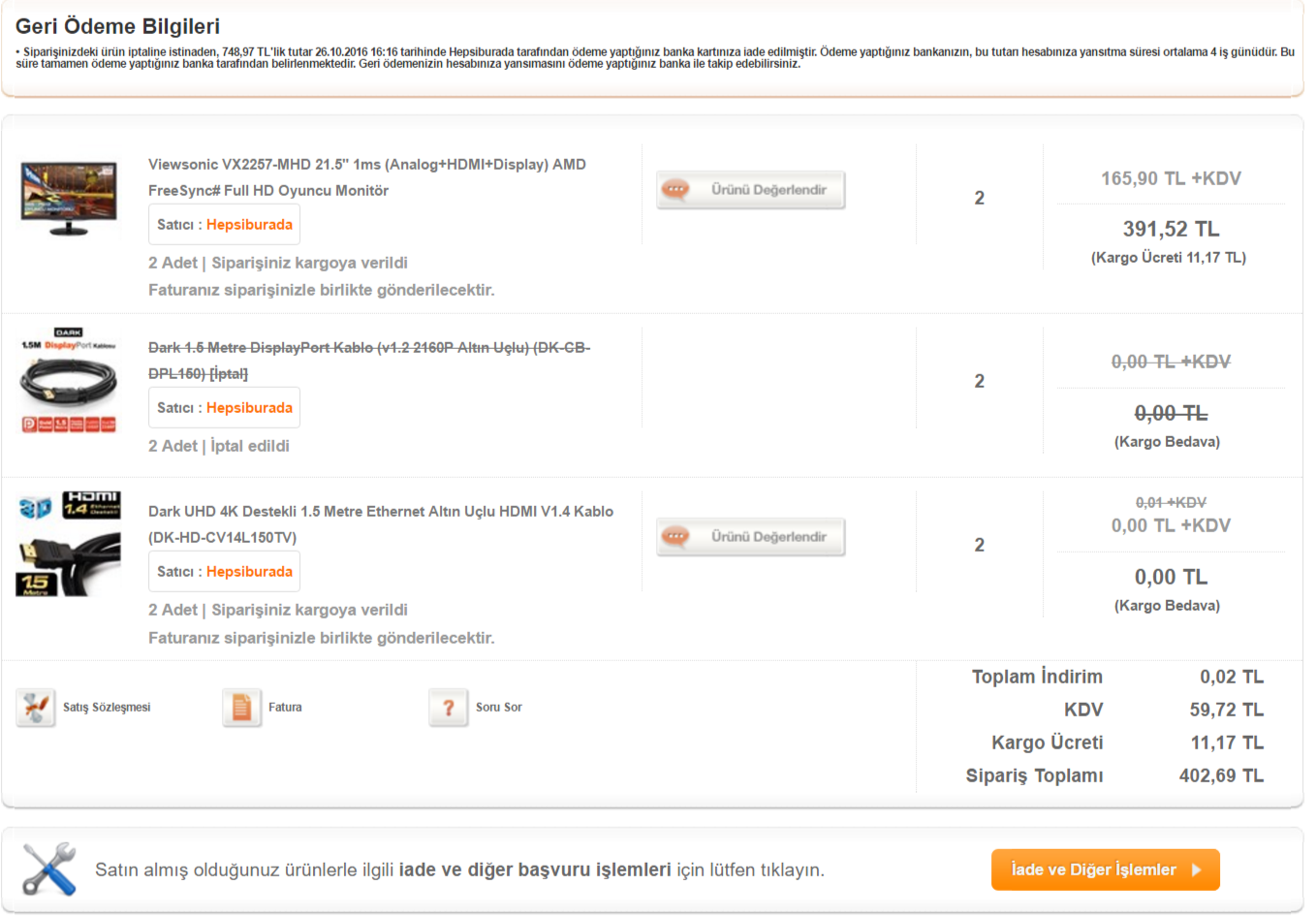Open the Viewsonic VX2257-MHD product title link
Image resolution: width=1316 pixels, height=917 pixels.
click(366, 177)
